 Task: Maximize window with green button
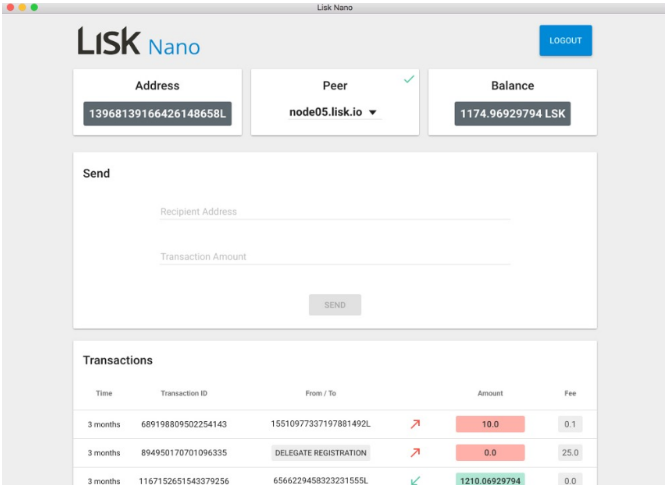coord(34,7)
